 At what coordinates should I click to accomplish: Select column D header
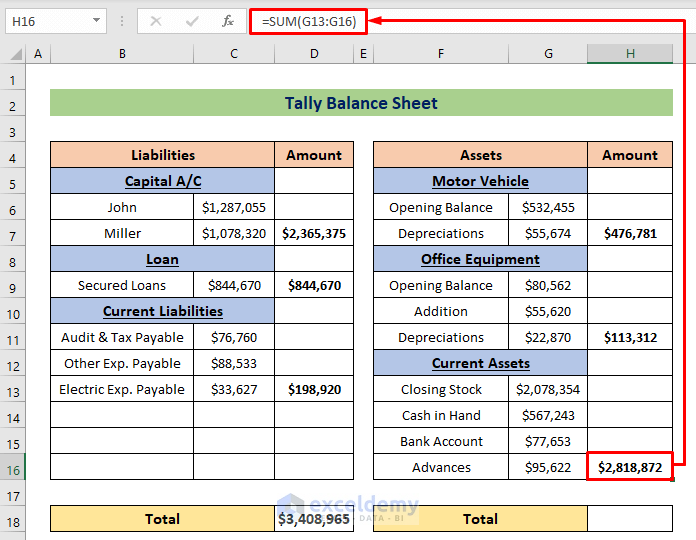tap(314, 54)
